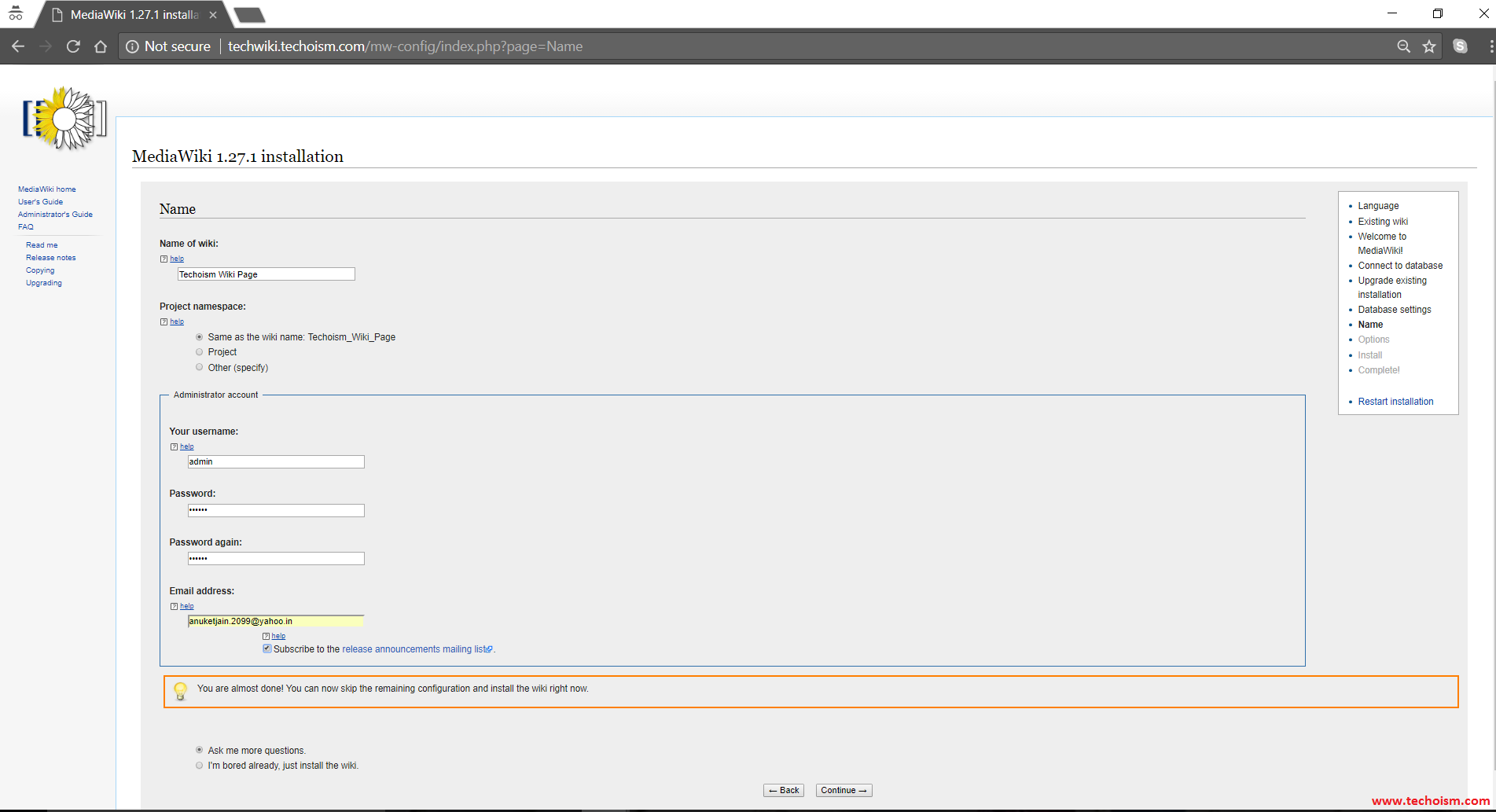
Task: Open the Read me link
Action: [x=42, y=245]
